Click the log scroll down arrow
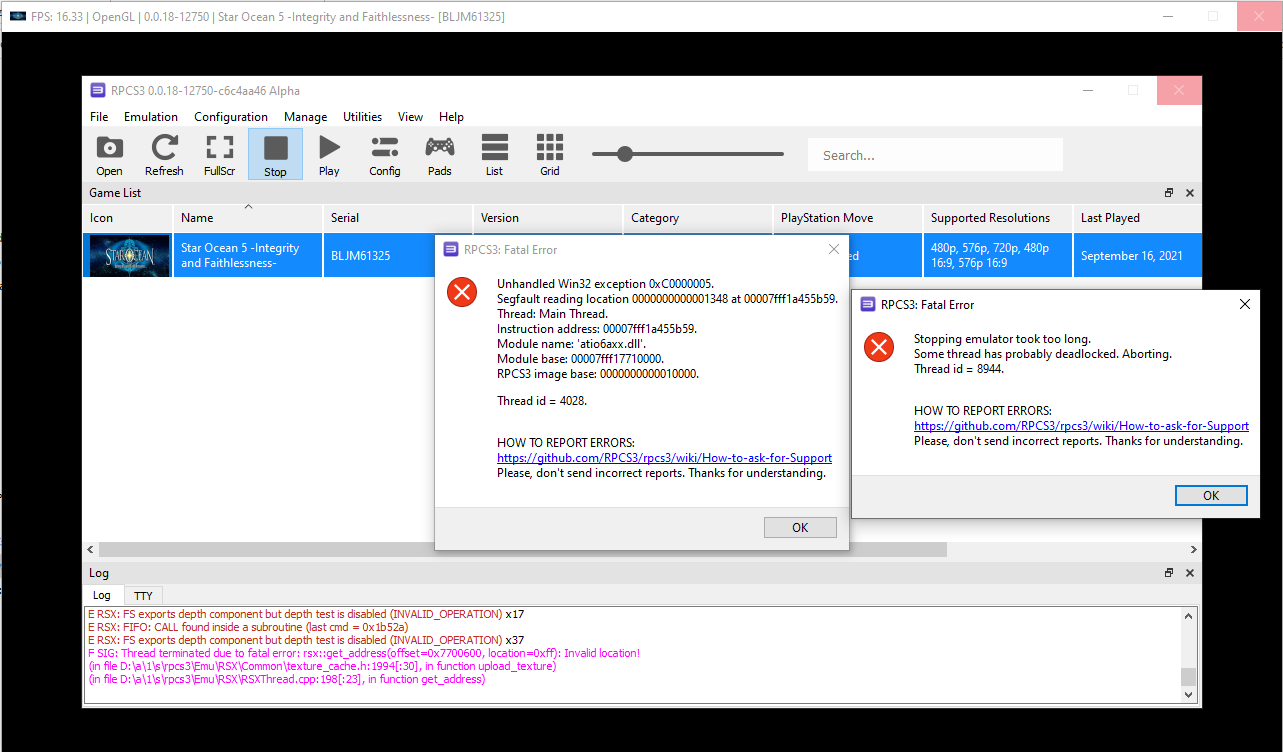This screenshot has width=1283, height=752. click(x=1188, y=694)
